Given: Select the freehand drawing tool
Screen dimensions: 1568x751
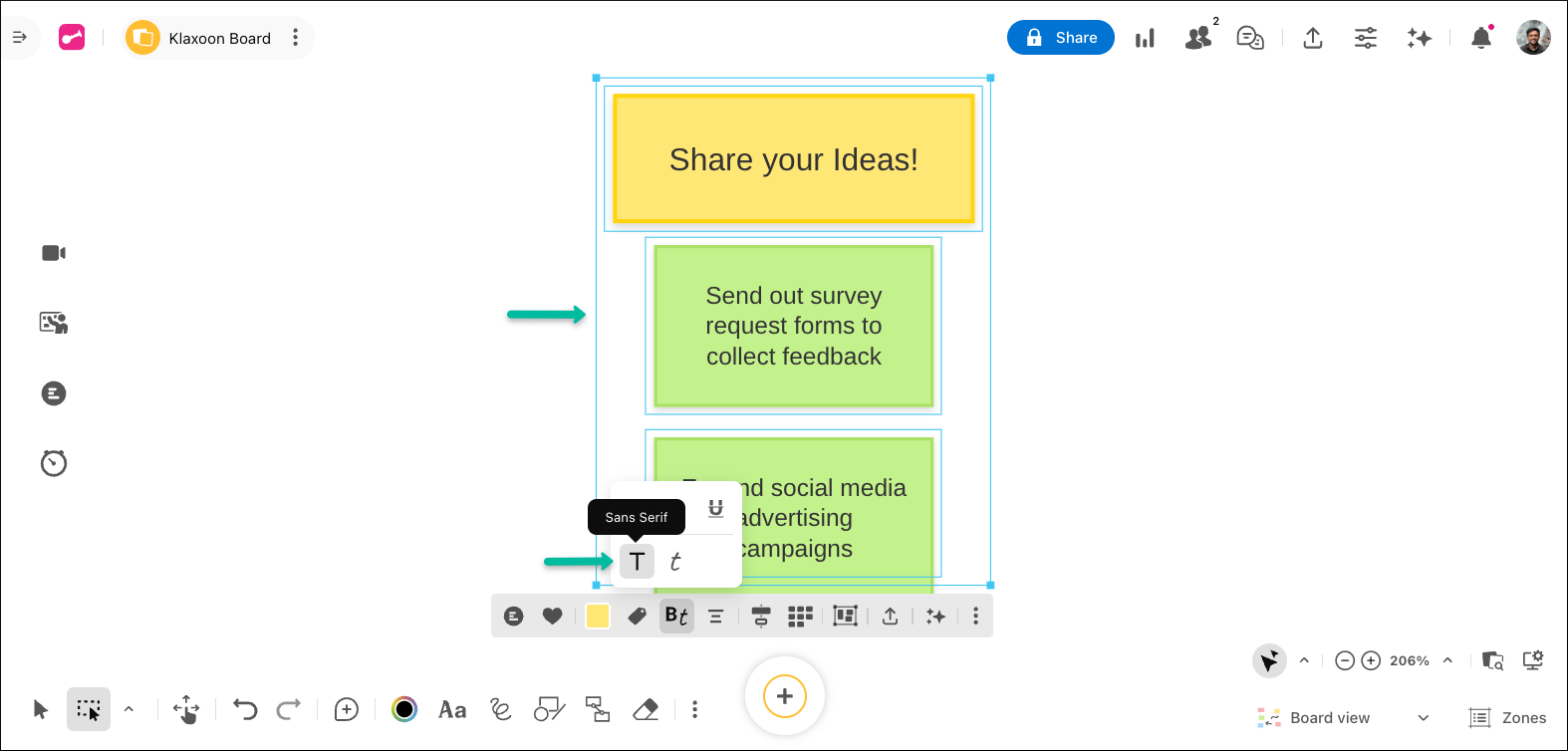Looking at the screenshot, I should [x=500, y=709].
